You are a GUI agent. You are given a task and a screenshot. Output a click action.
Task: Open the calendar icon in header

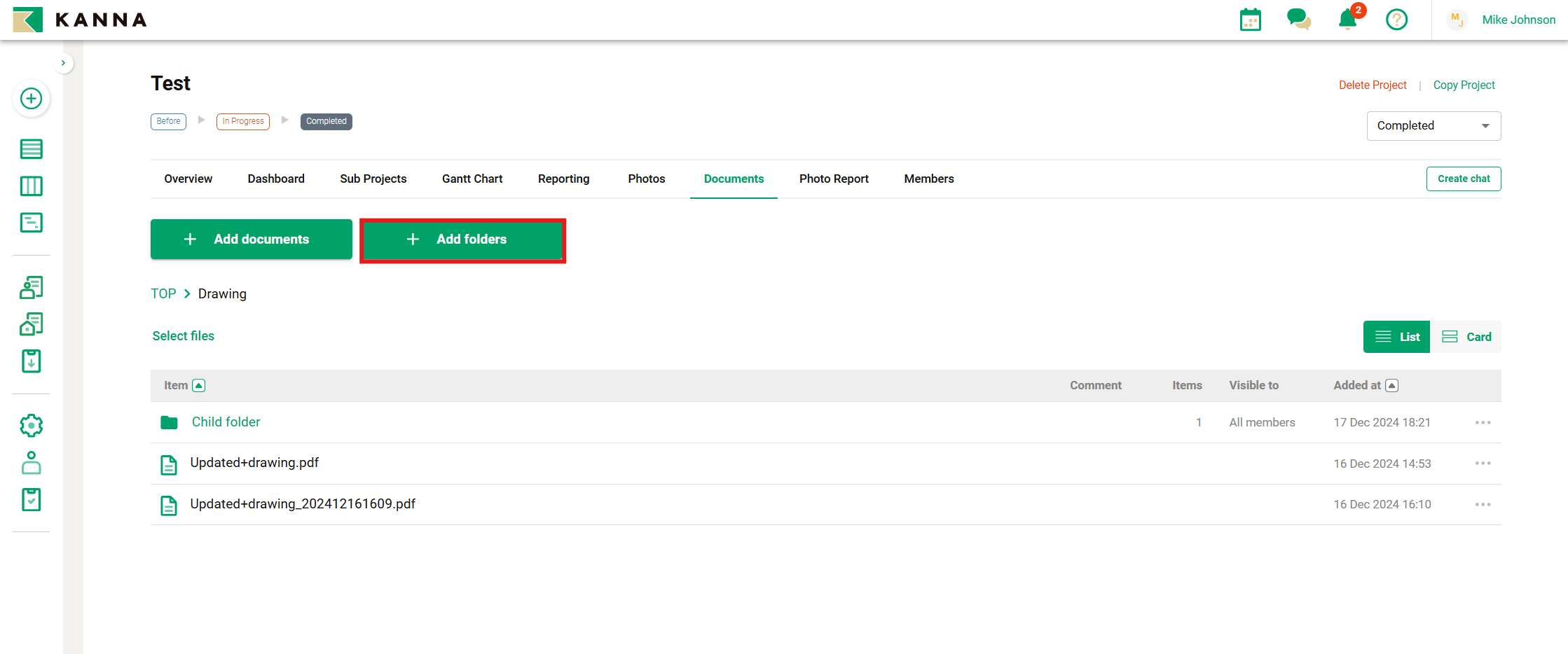(1250, 20)
